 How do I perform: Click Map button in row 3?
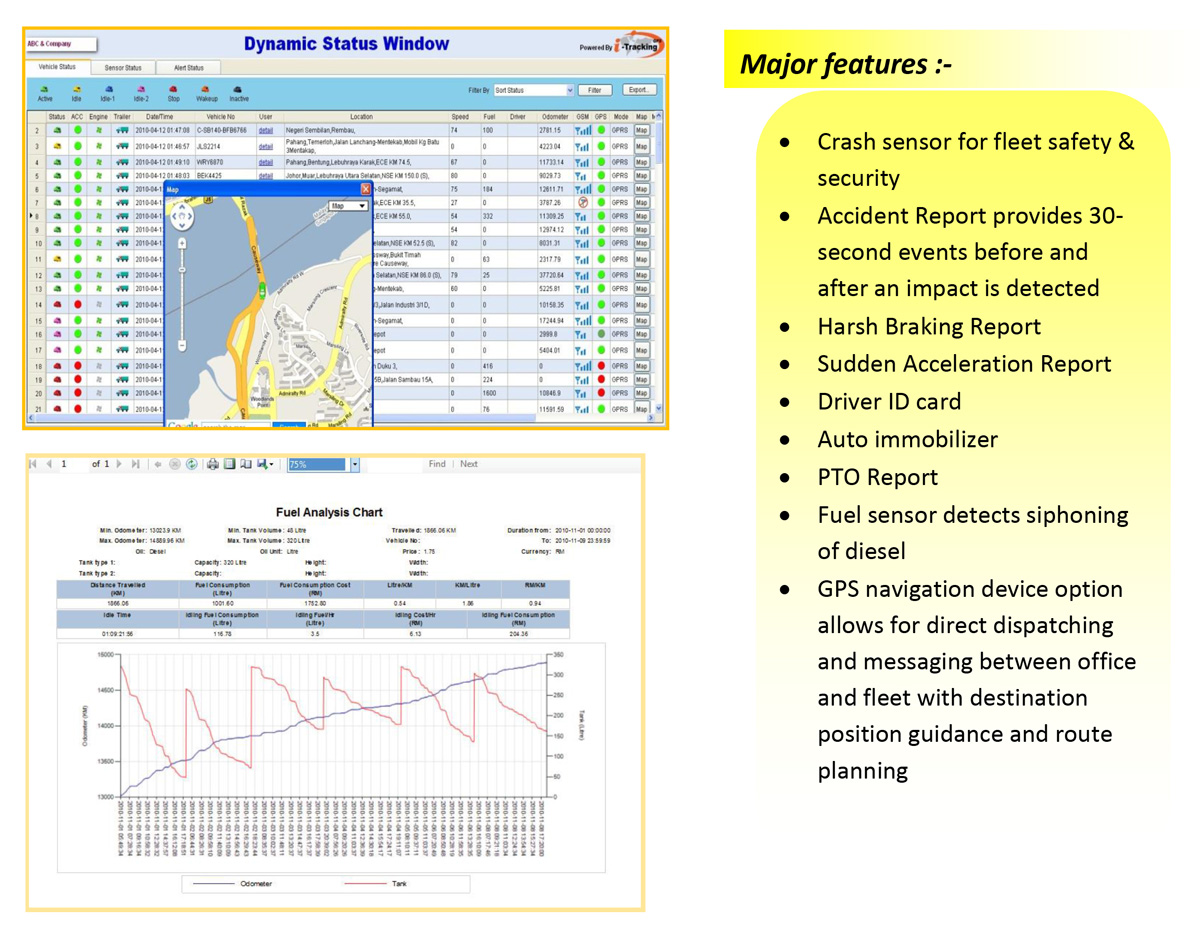point(642,146)
